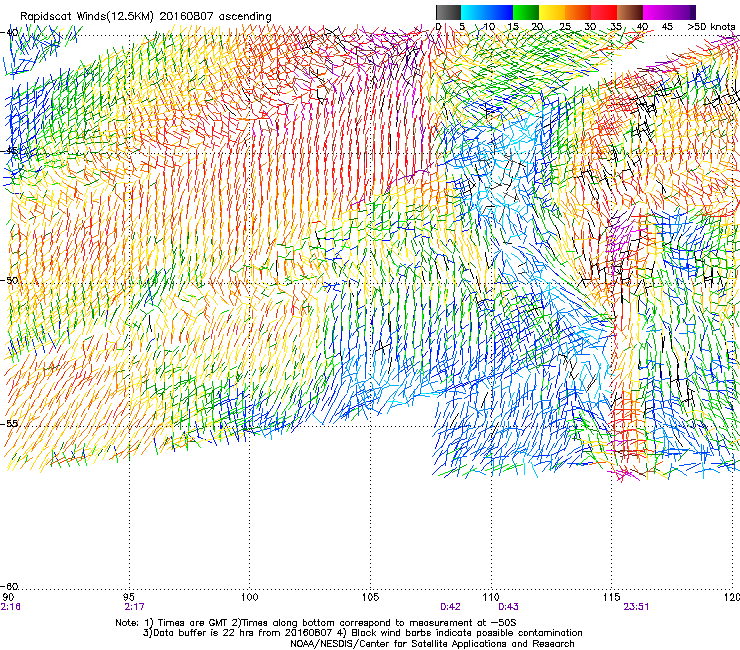Click the cyan-blue 5-15 knots color swatch

pyautogui.click(x=487, y=12)
